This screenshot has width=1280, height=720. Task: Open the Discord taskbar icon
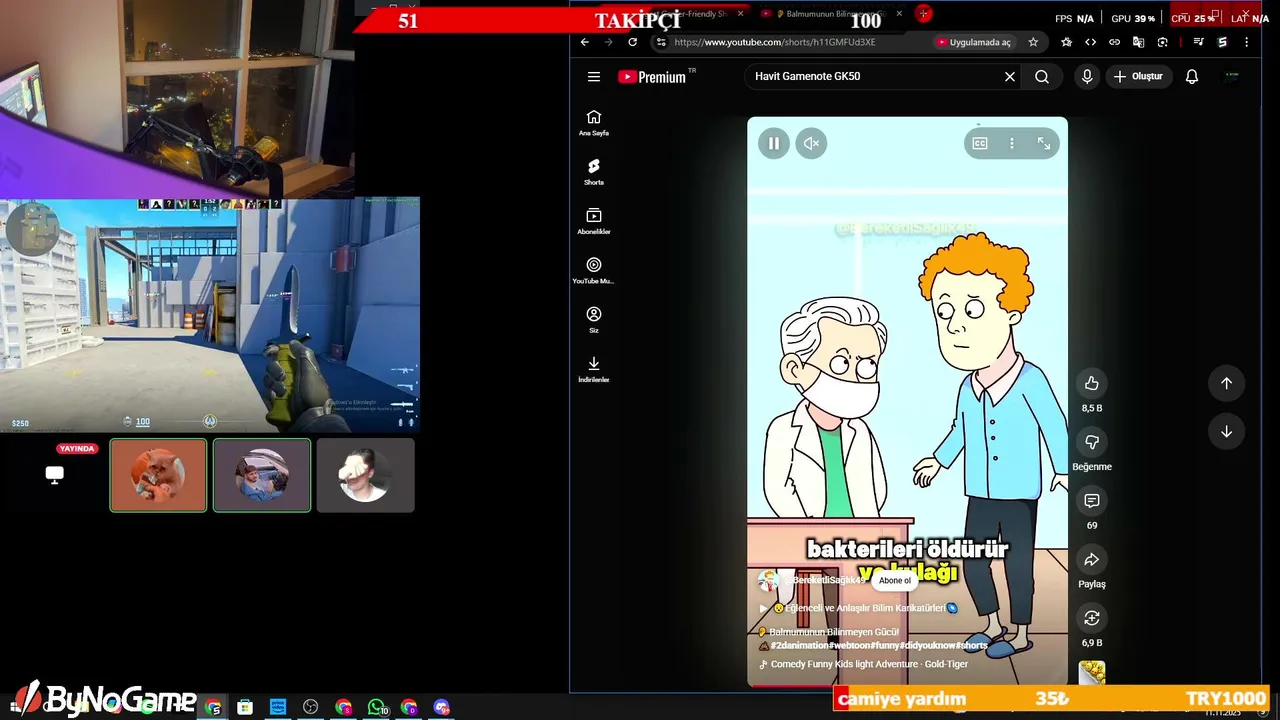(442, 707)
